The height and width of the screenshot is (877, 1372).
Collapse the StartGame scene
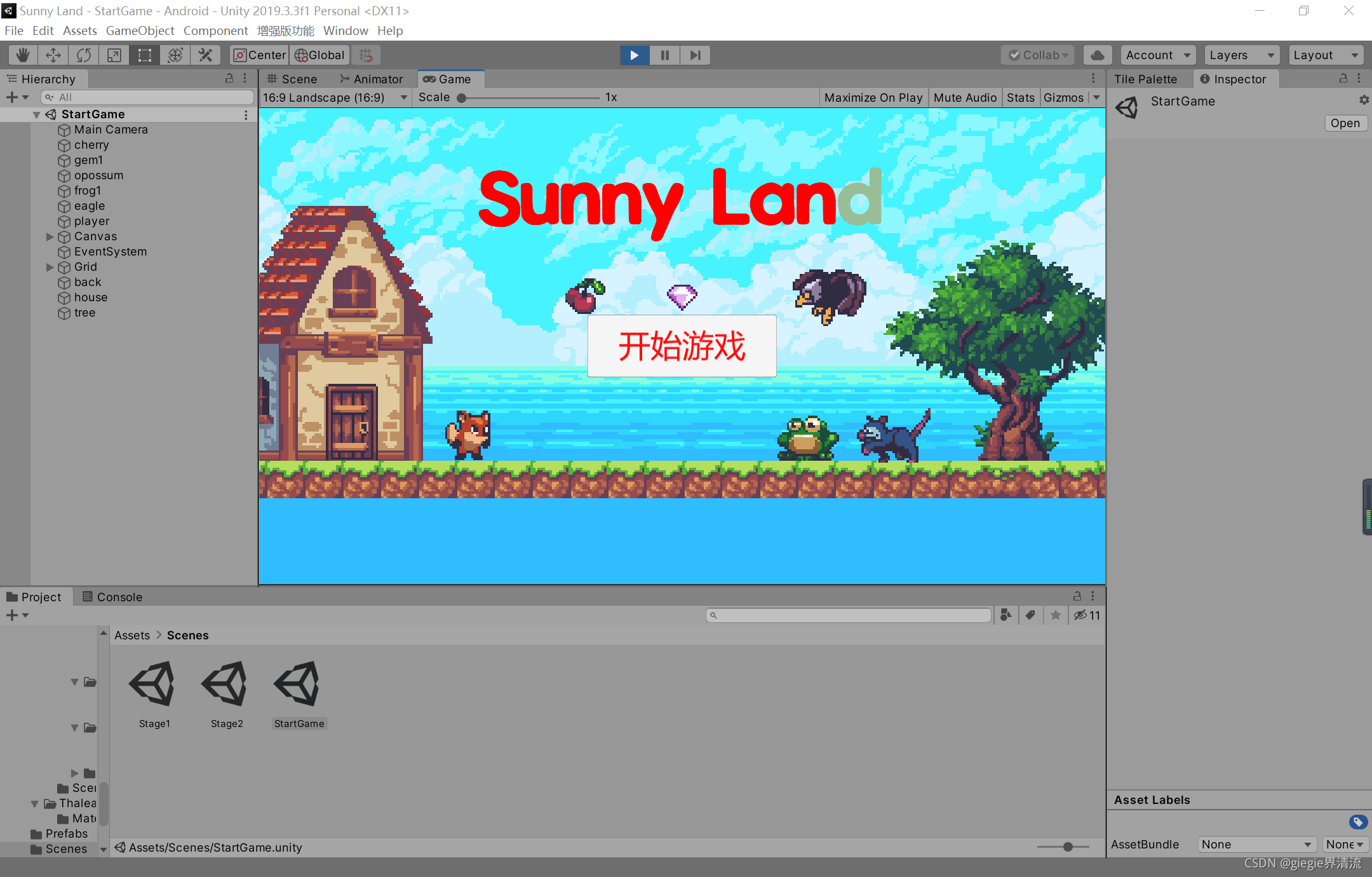[x=36, y=114]
